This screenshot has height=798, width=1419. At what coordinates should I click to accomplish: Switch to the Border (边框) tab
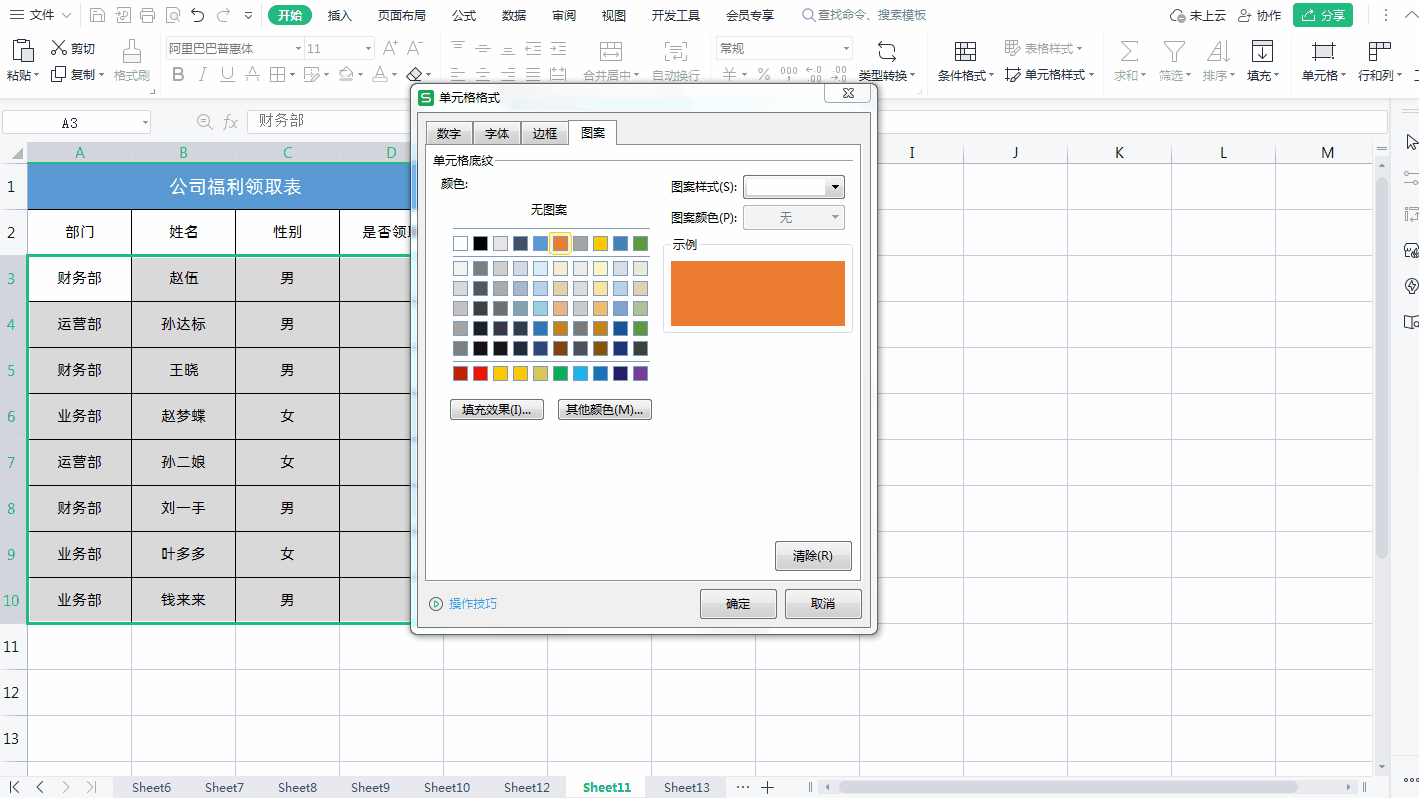tap(544, 133)
